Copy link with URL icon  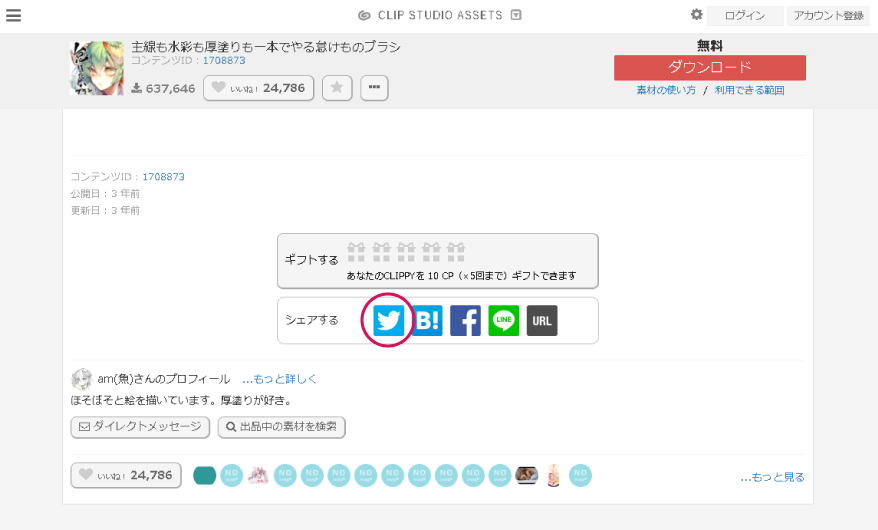tap(542, 321)
